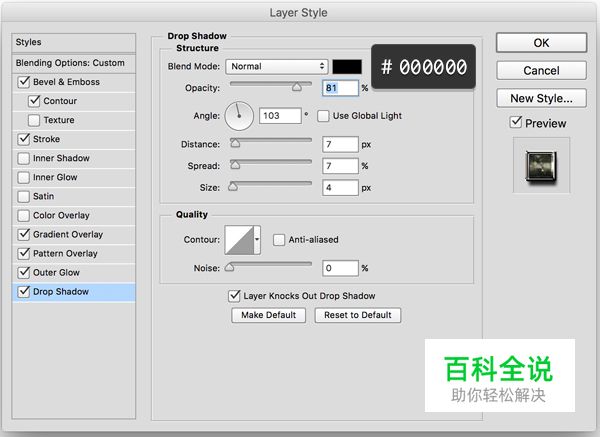Select the Satin label

point(43,196)
